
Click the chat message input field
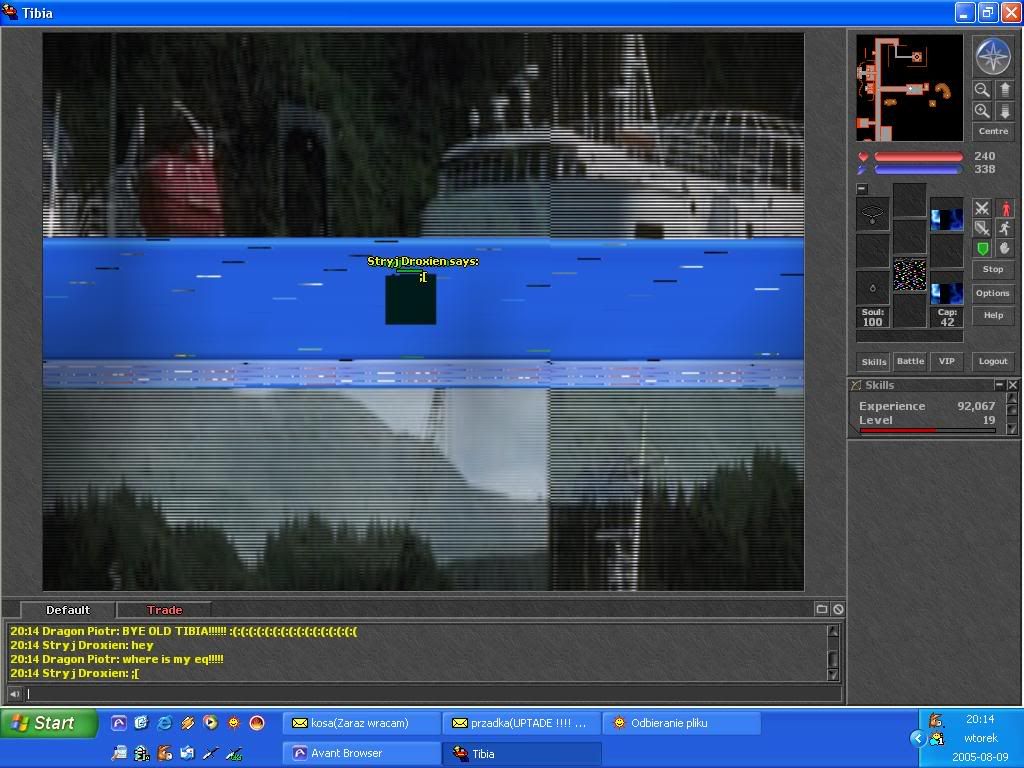coord(433,694)
